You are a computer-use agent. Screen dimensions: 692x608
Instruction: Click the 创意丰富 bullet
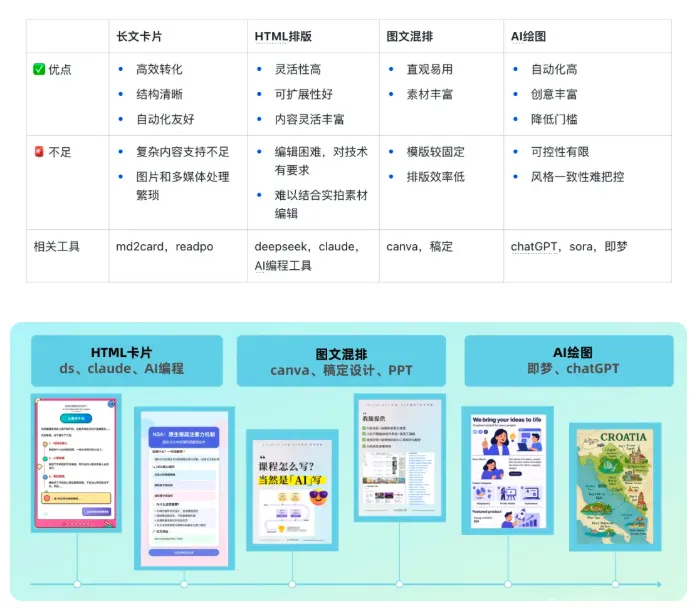[x=554, y=94]
